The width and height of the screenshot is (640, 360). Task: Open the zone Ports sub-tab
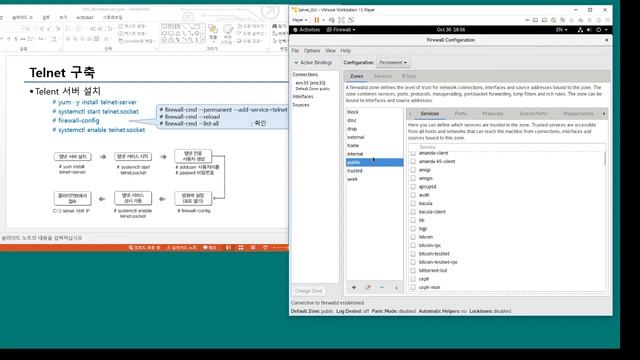460,113
